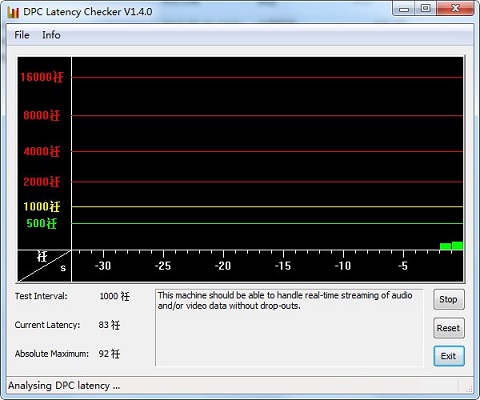Screen dimensions: 480x400
Task: Click the Current Latency label
Action: (x=47, y=325)
